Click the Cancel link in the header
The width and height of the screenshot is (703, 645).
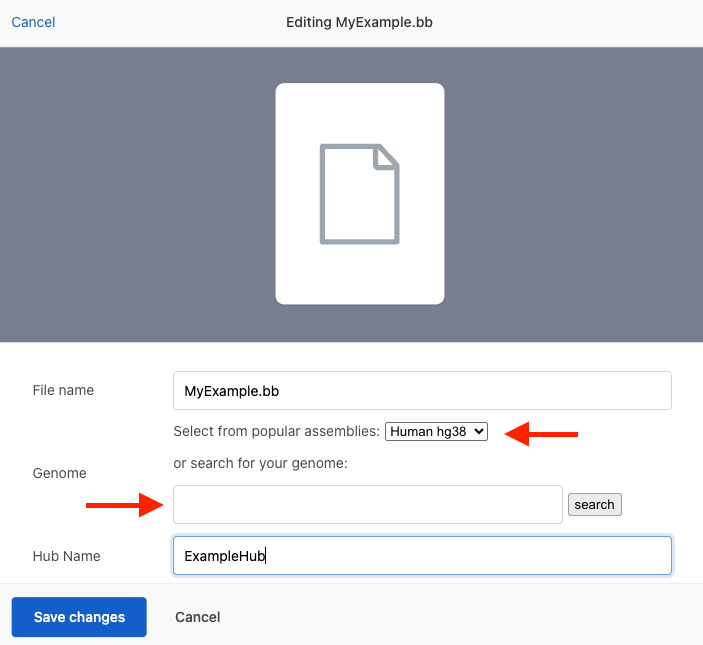point(33,22)
